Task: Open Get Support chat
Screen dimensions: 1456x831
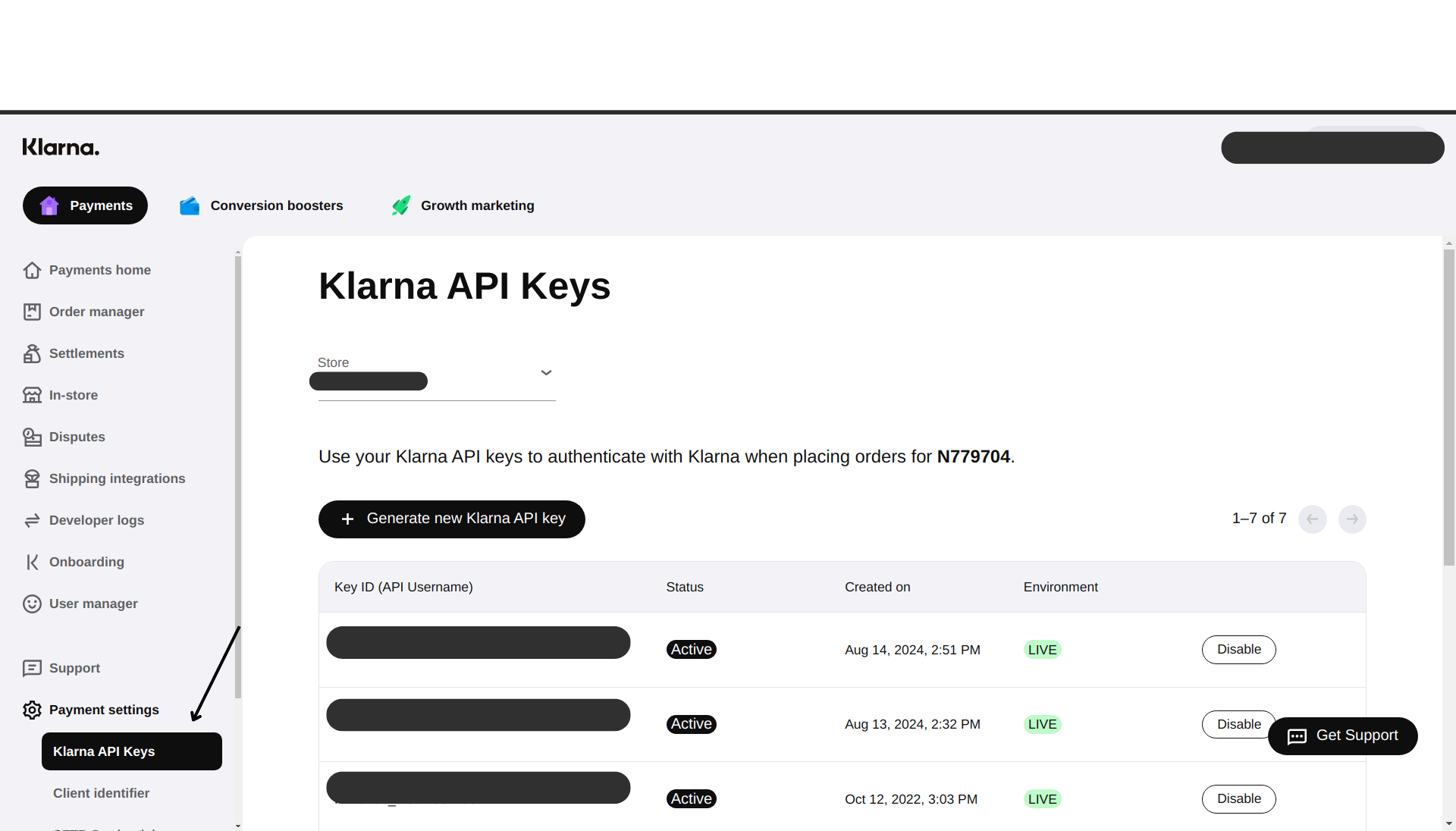Action: click(x=1342, y=735)
